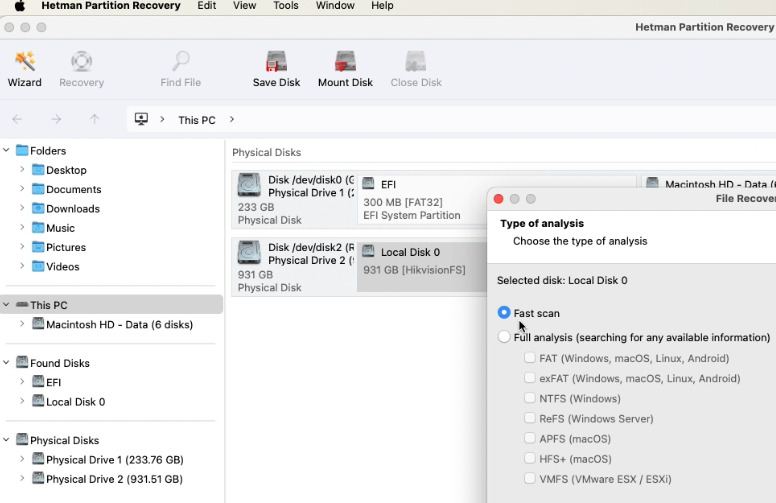
Task: Click Physical Drive 1 icon in sidebar
Action: 38,459
